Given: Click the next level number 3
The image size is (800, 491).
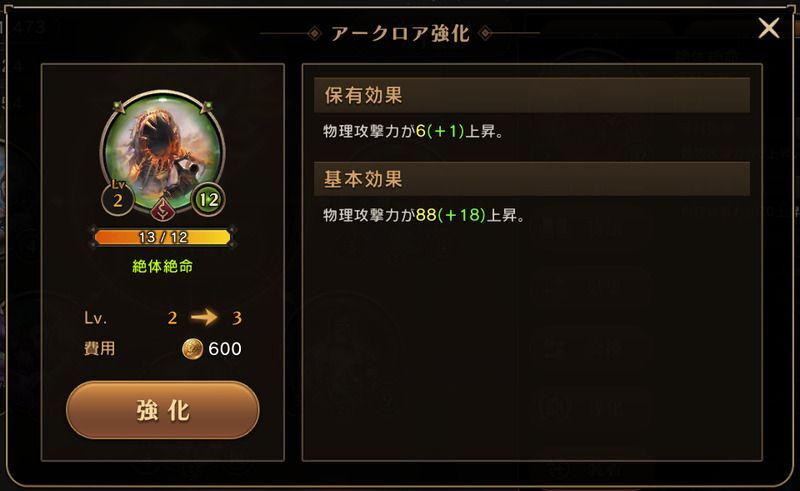Looking at the screenshot, I should pyautogui.click(x=237, y=318).
